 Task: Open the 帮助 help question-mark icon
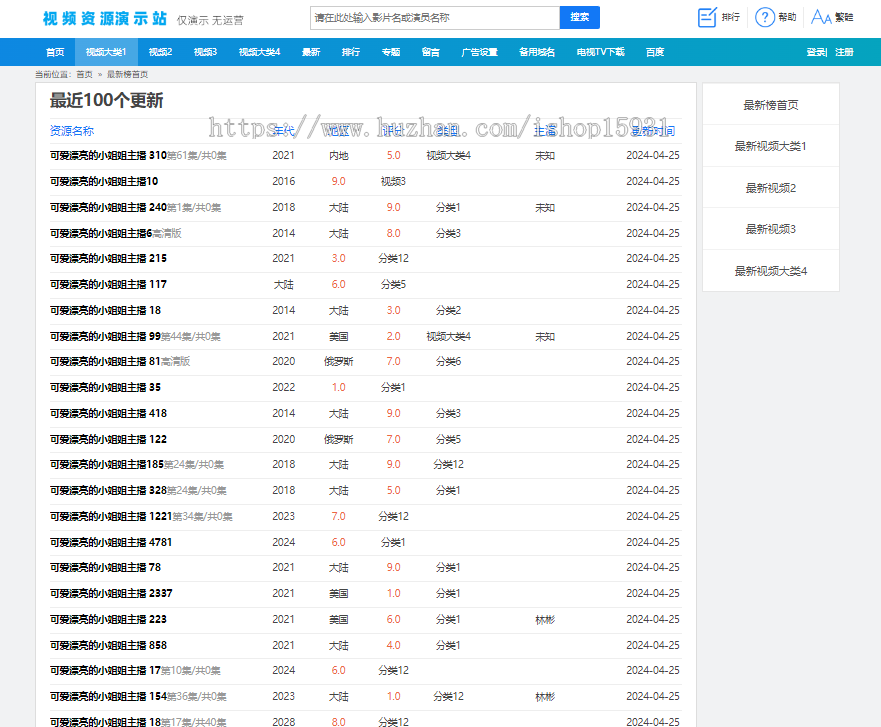pyautogui.click(x=765, y=17)
